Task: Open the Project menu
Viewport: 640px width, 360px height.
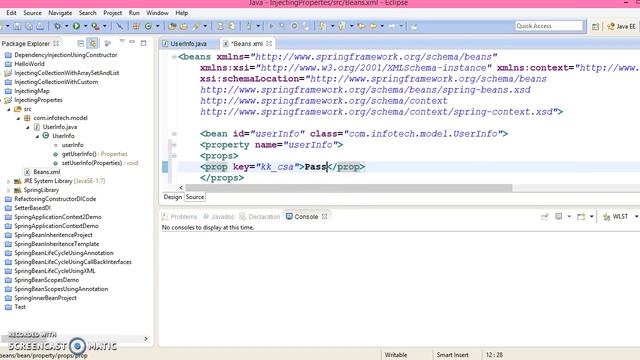Action: coord(112,13)
